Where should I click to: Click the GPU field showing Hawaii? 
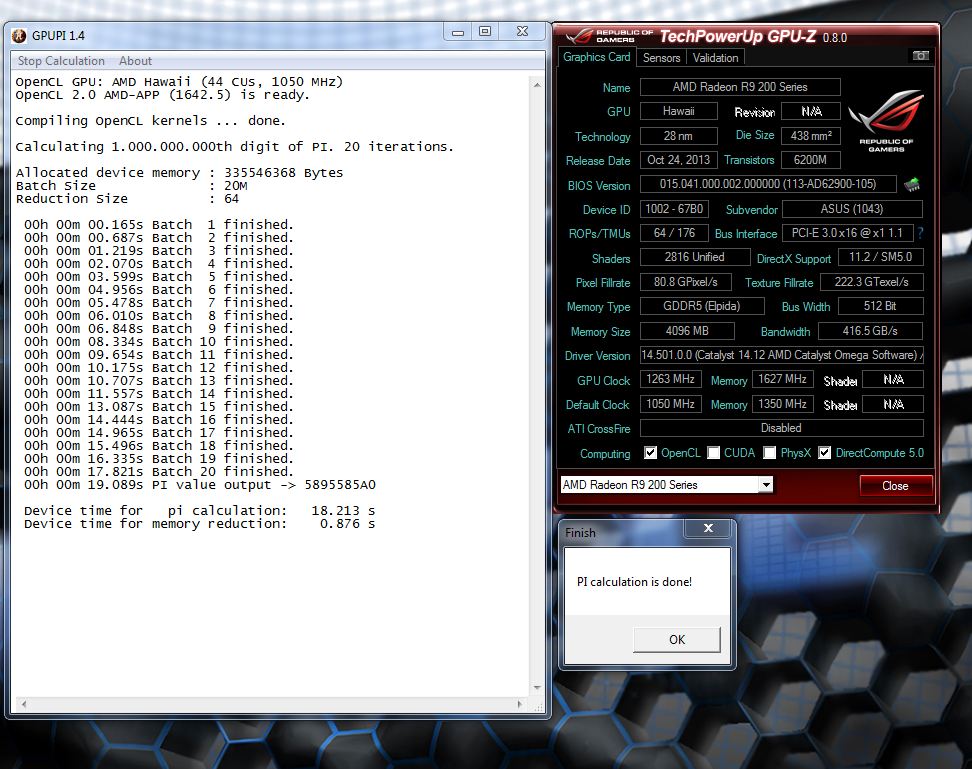click(679, 111)
